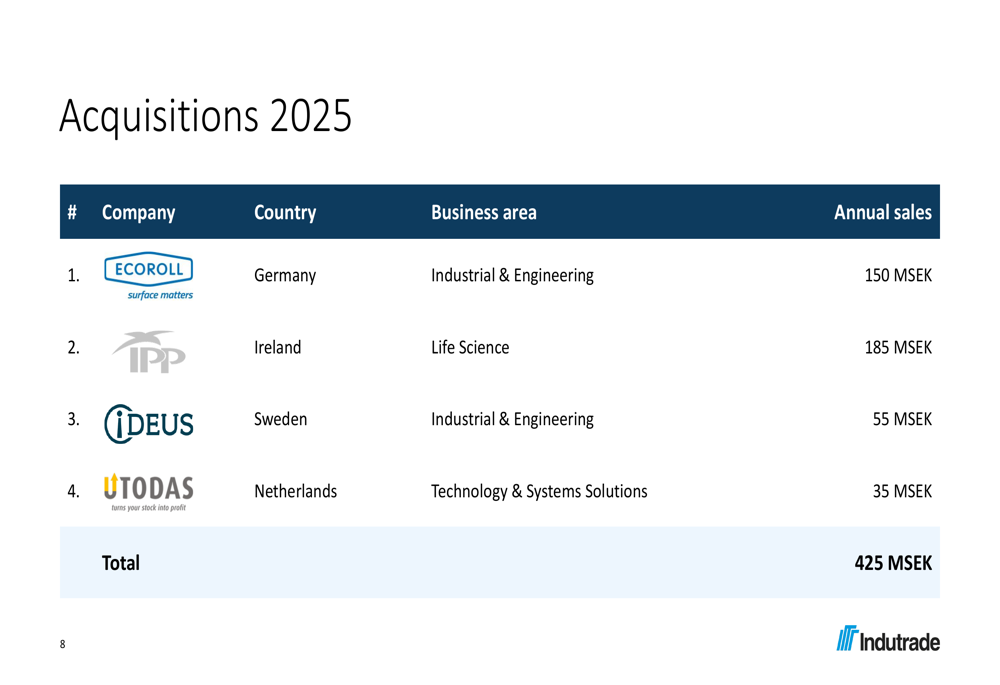Viewport: 1000px width, 685px height.
Task: Select the 185 MSEK sales value
Action: coord(898,348)
